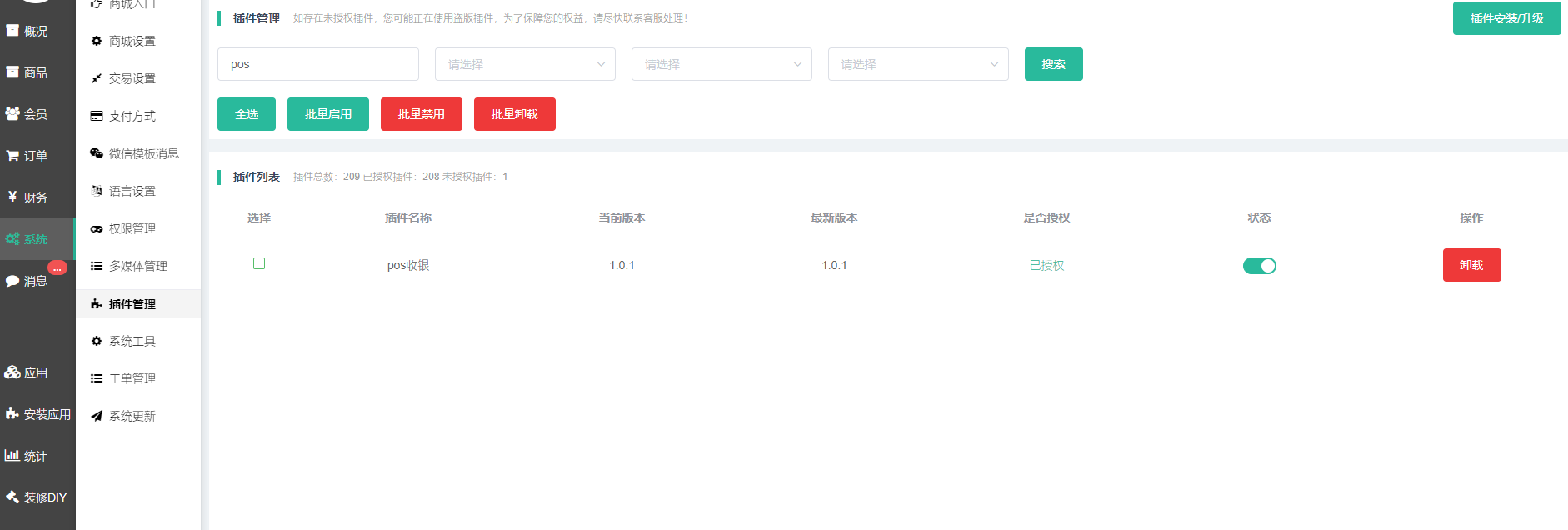This screenshot has height=530, width=1568.
Task: Click the bar chart icon for 统计
Action: 12,455
